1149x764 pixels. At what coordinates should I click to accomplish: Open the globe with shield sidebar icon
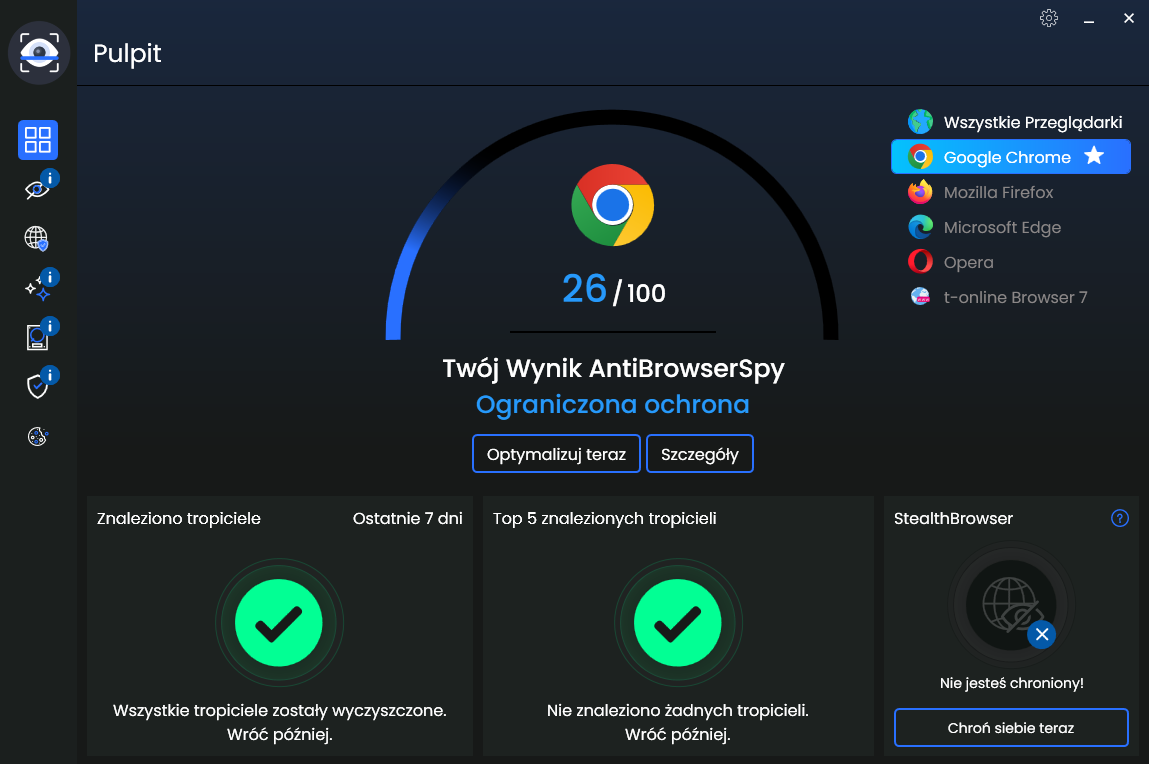[37, 238]
